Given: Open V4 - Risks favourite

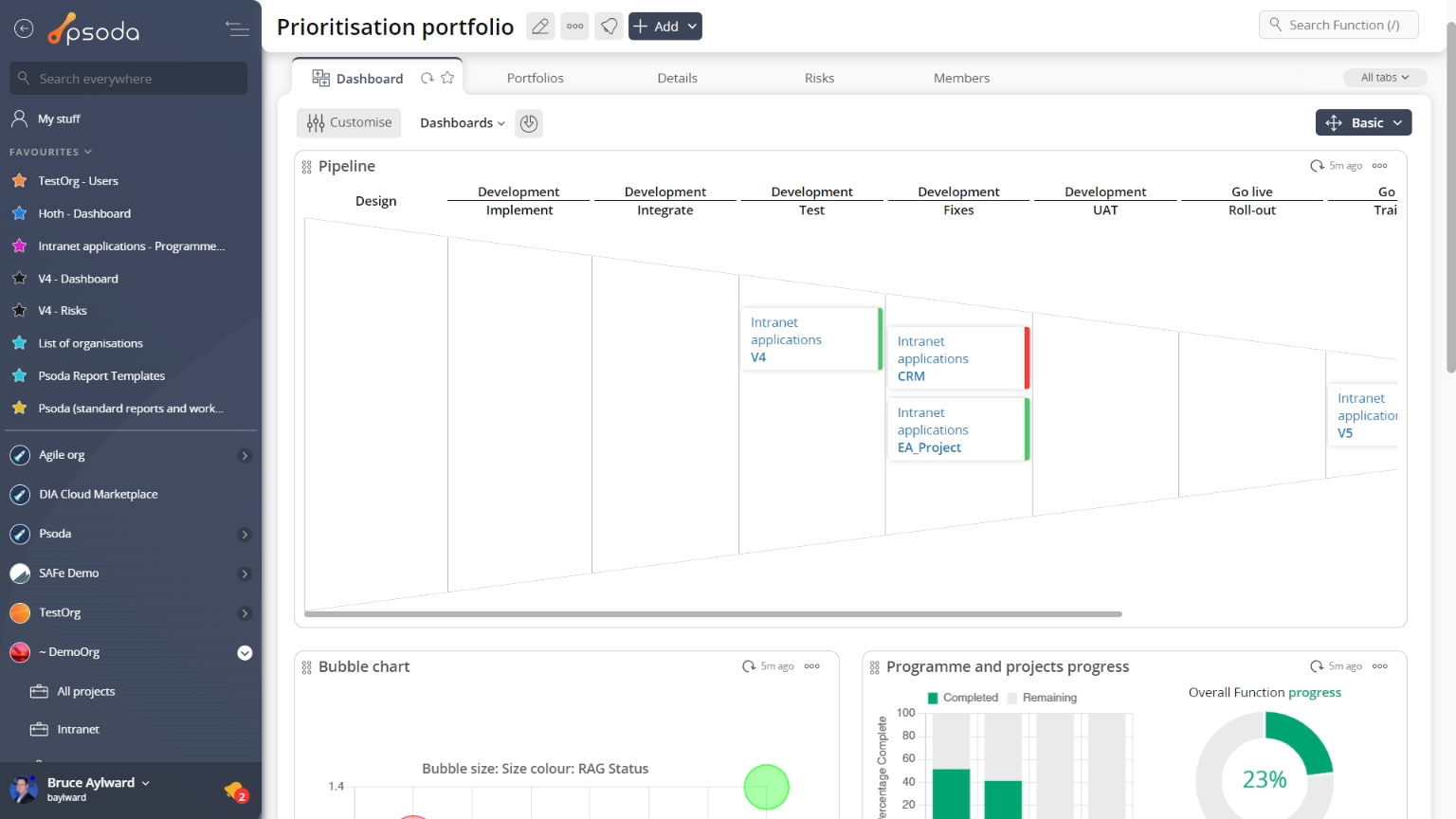Looking at the screenshot, I should (62, 311).
